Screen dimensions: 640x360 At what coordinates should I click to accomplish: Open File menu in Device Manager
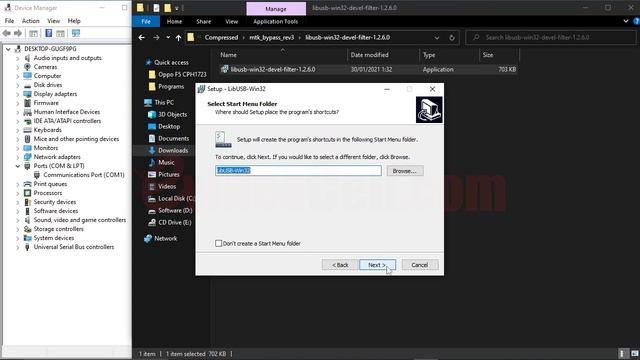(x=9, y=21)
